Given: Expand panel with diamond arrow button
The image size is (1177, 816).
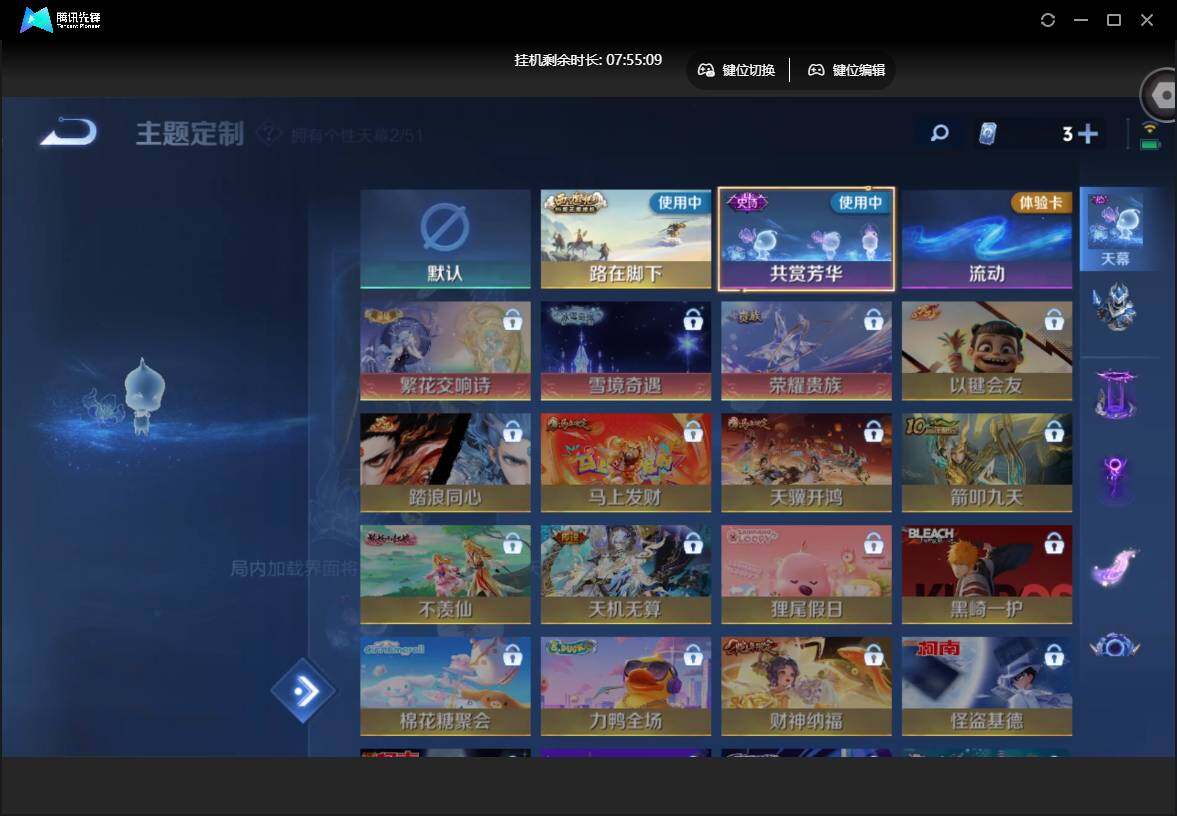Looking at the screenshot, I should 303,690.
